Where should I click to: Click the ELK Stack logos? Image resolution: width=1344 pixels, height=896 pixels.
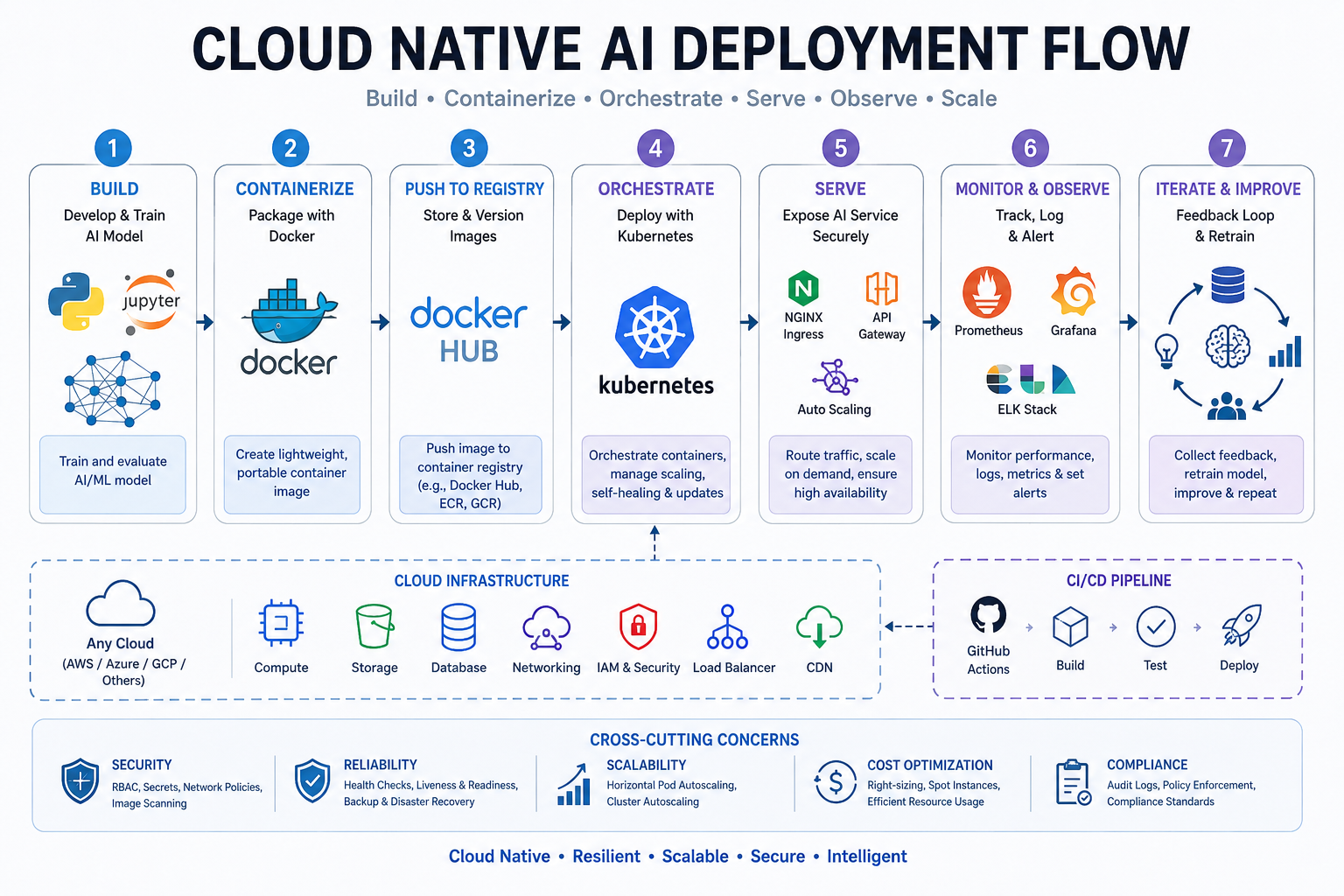1030,380
